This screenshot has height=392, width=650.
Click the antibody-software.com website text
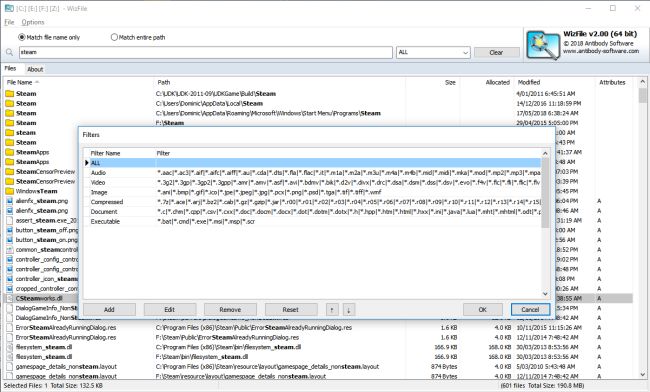(601, 51)
